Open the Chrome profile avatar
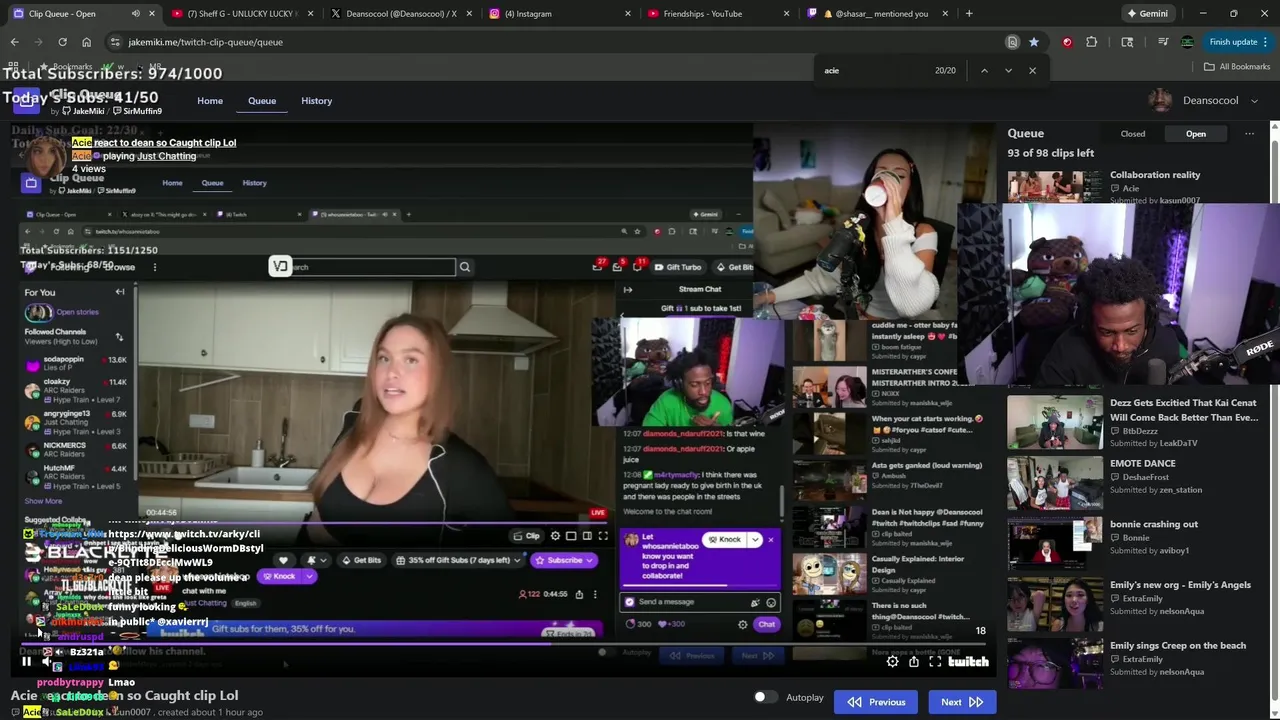 [x=1187, y=42]
